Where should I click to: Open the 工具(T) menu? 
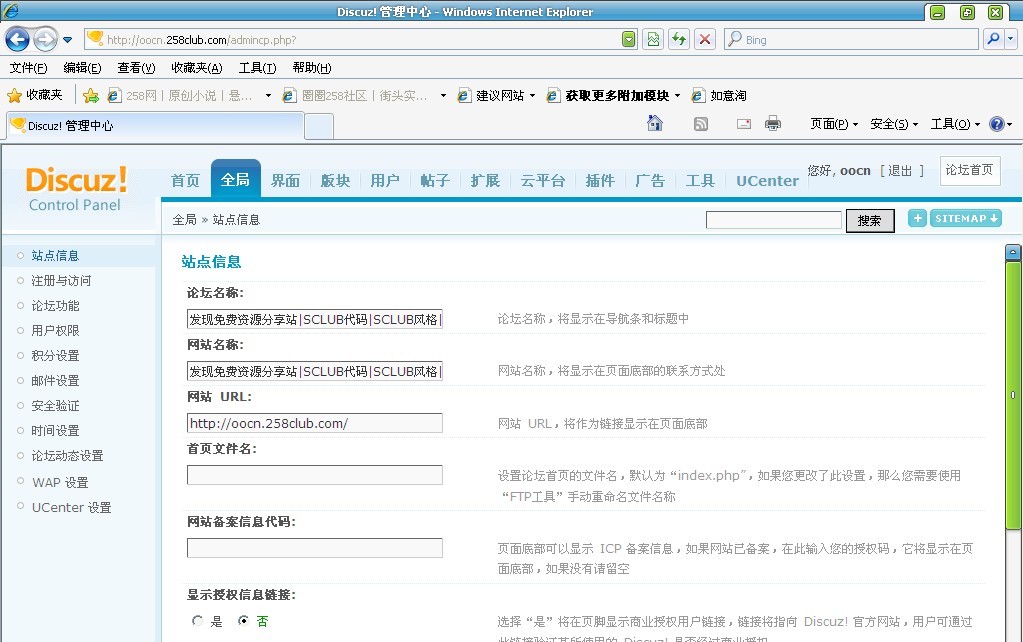pos(257,68)
